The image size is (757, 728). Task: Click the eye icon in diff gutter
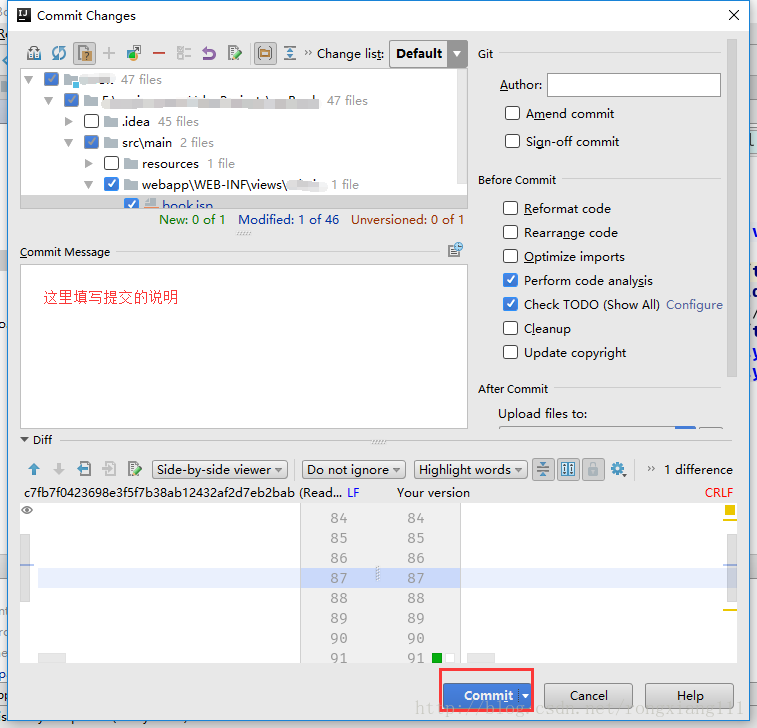[x=27, y=510]
